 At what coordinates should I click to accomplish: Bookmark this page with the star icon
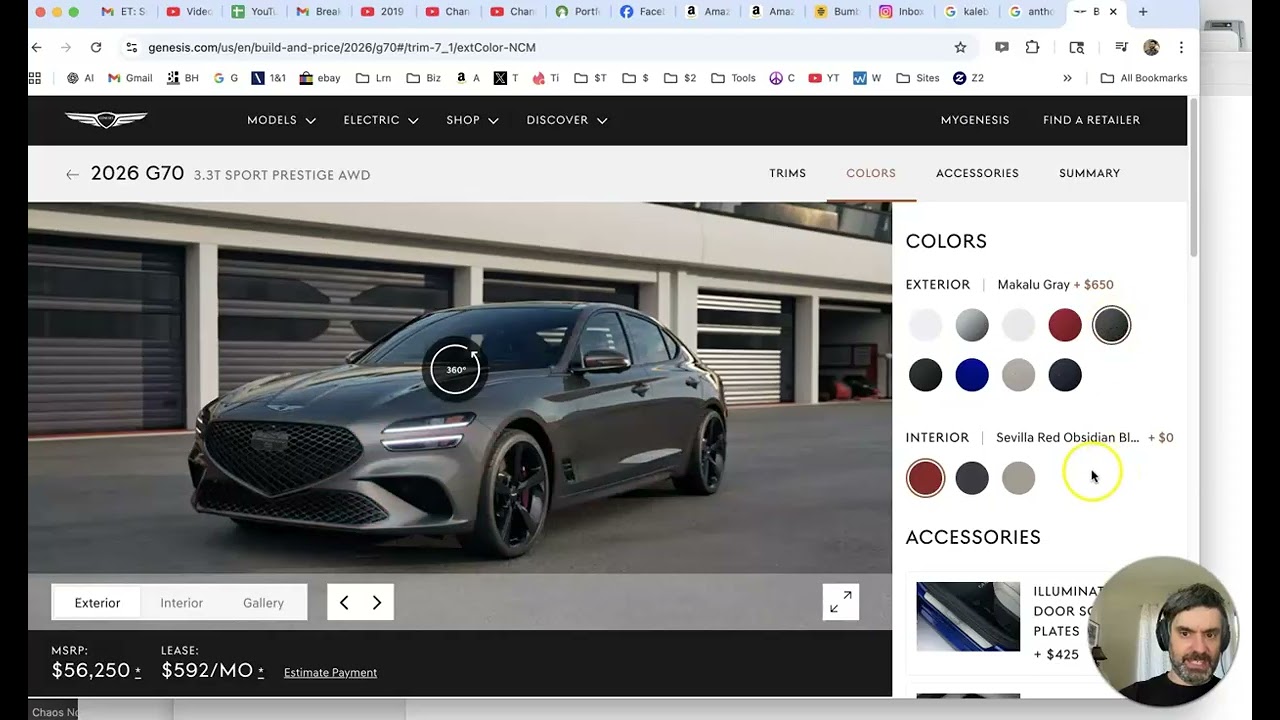pos(960,47)
